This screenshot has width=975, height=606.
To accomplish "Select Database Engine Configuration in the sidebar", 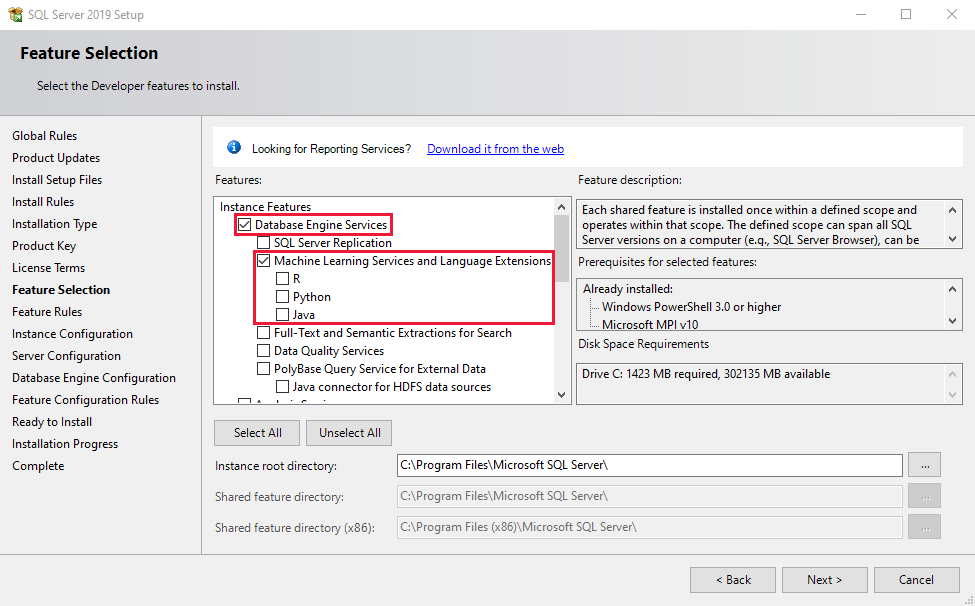I will click(x=93, y=377).
